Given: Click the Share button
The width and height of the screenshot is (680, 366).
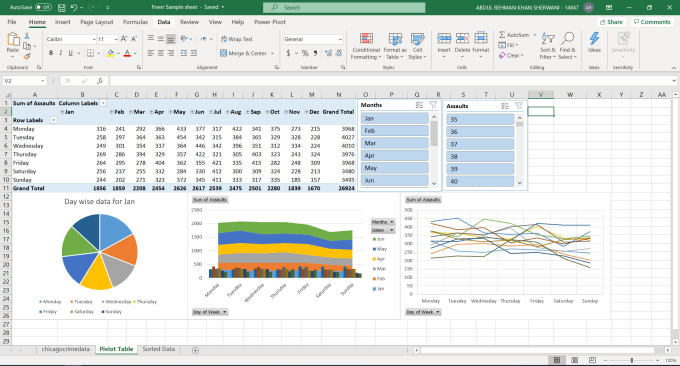Looking at the screenshot, I should [x=611, y=22].
